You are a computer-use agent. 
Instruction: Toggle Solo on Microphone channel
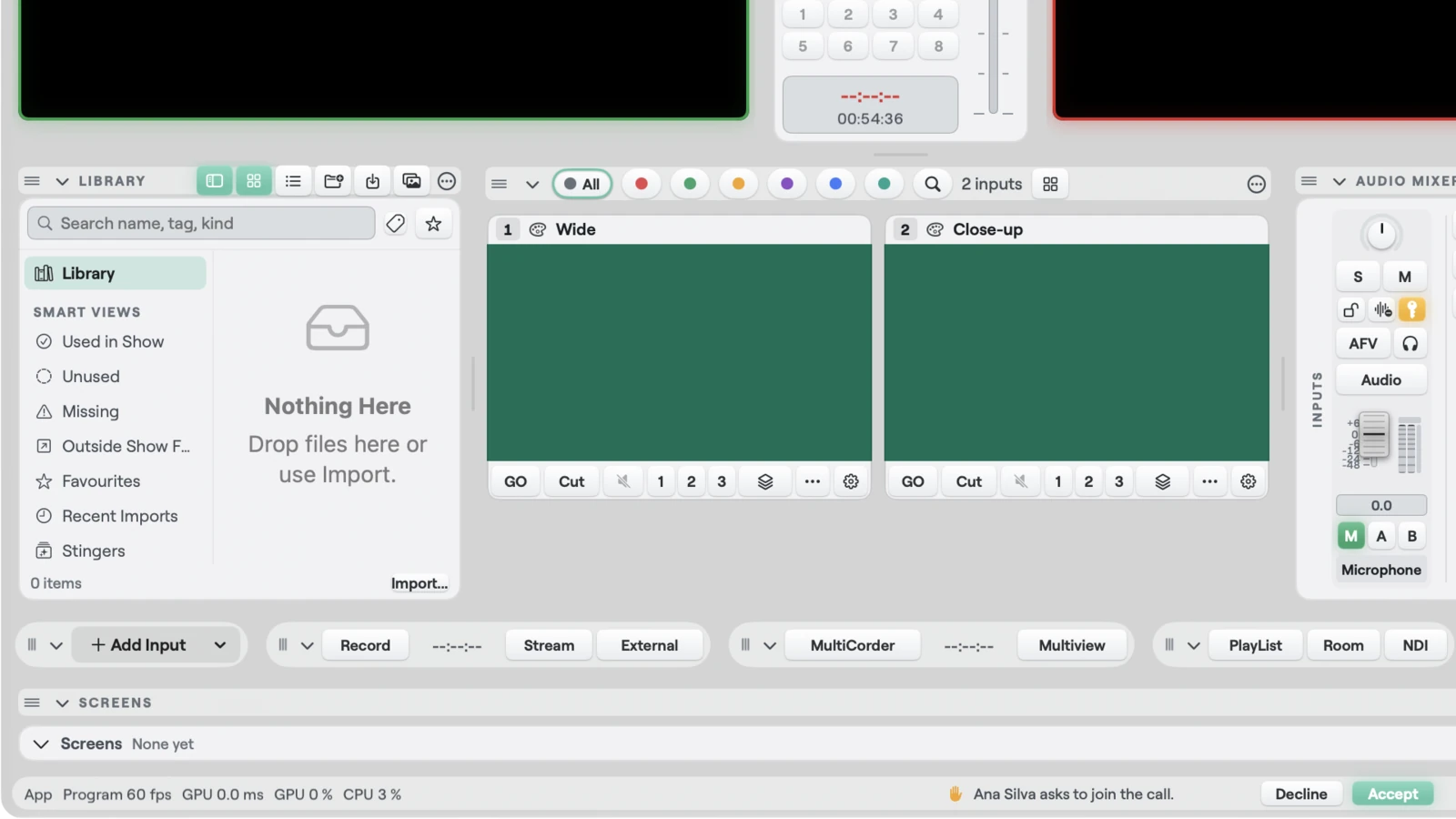click(x=1358, y=277)
